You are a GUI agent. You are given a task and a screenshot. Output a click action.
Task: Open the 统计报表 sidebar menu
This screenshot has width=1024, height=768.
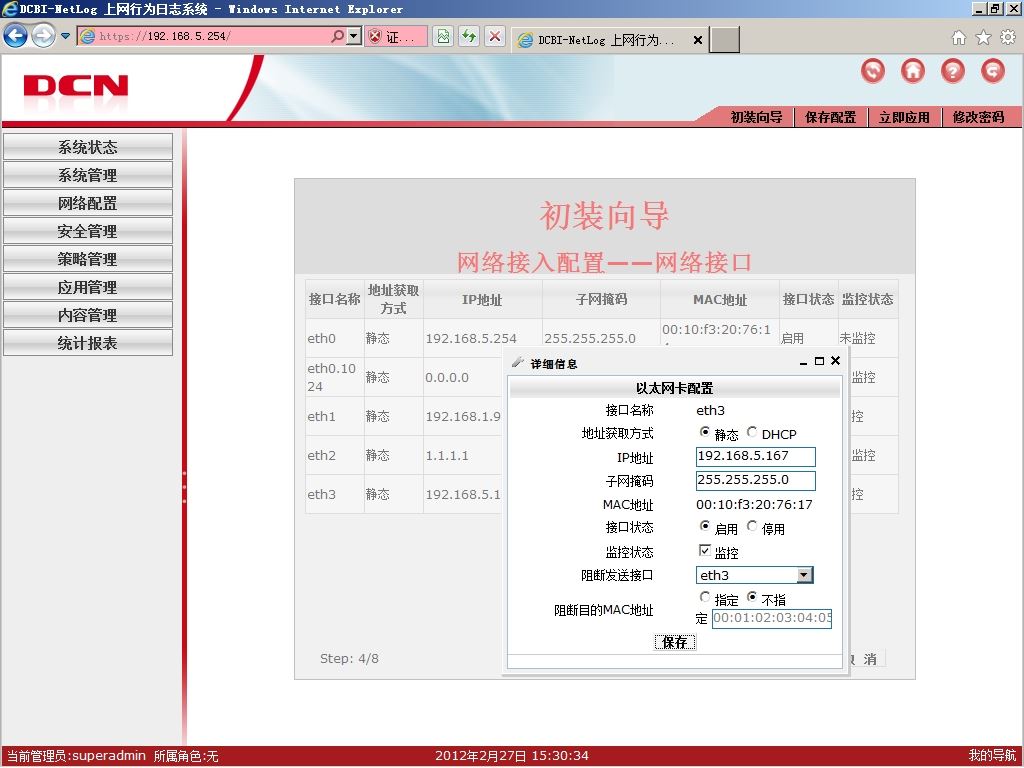pyautogui.click(x=88, y=343)
